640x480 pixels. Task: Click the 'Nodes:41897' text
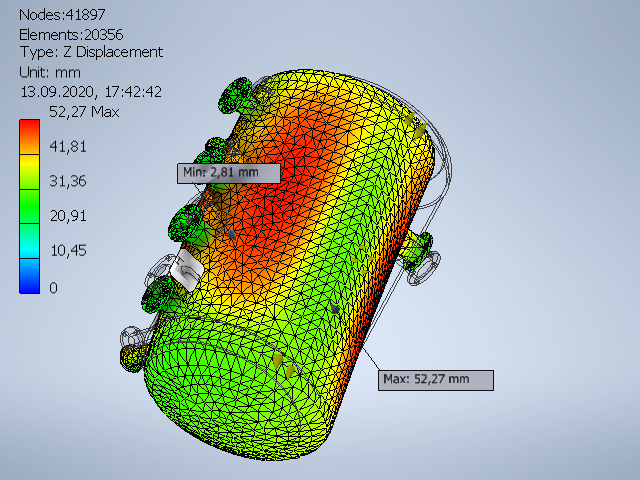[62, 15]
